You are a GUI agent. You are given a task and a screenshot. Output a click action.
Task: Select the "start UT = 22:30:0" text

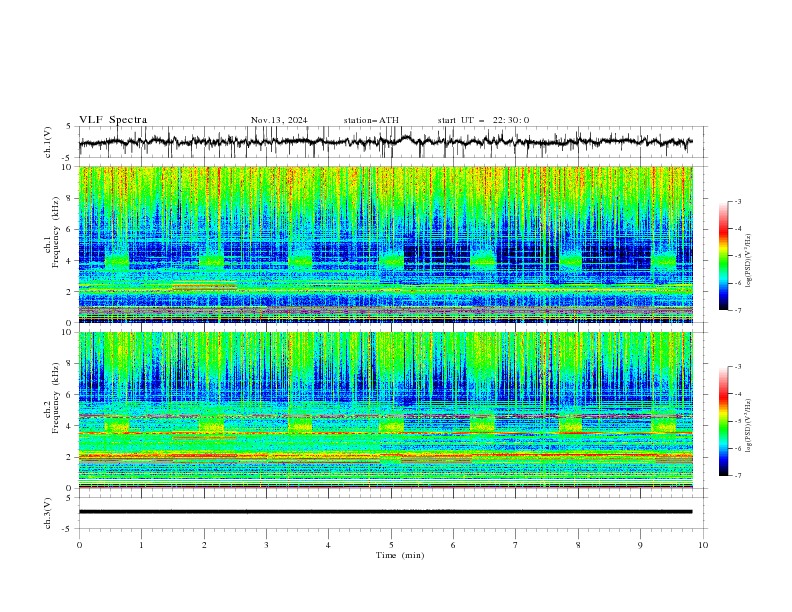coord(483,120)
